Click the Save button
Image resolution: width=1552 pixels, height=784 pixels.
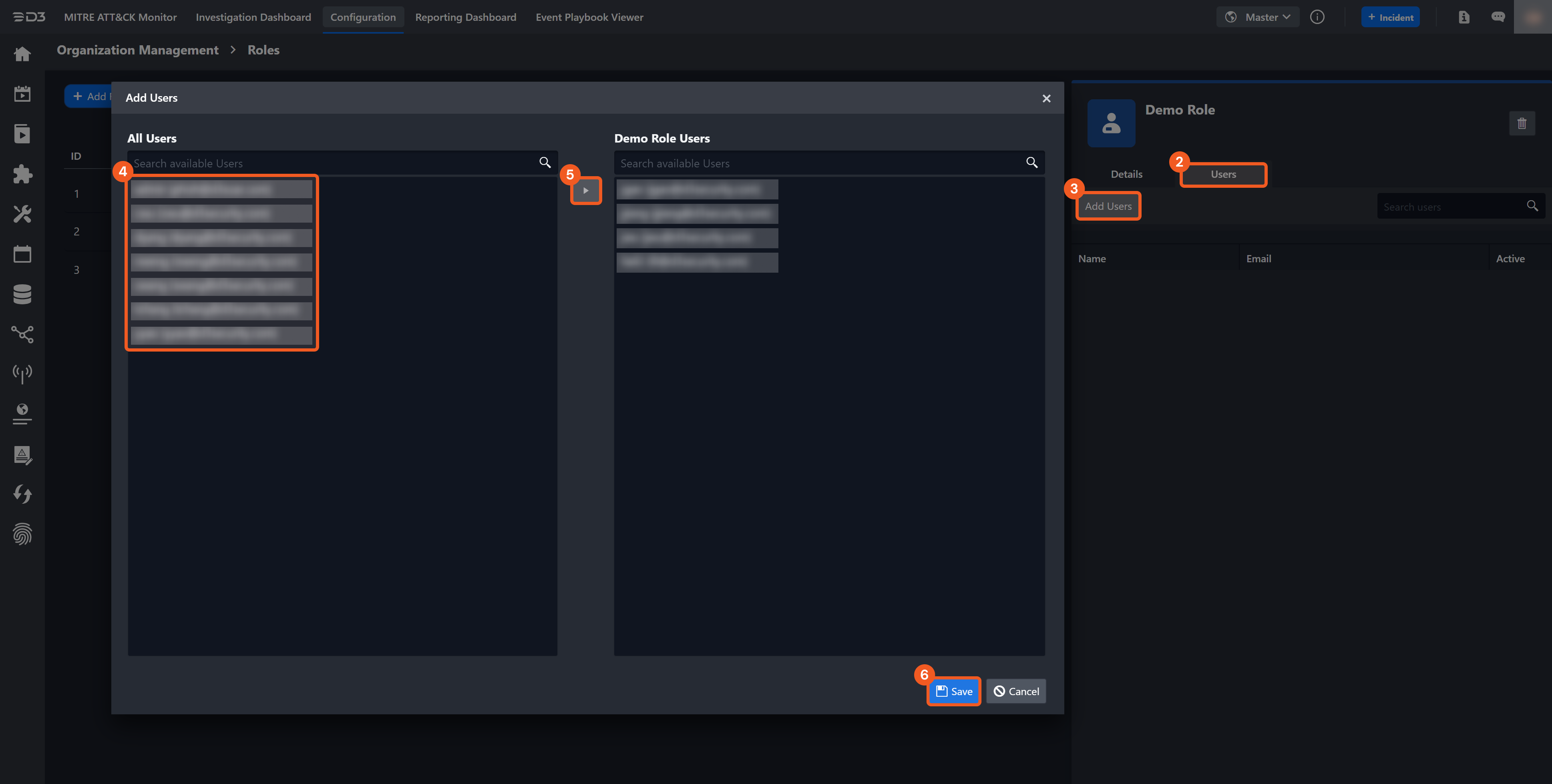click(954, 691)
